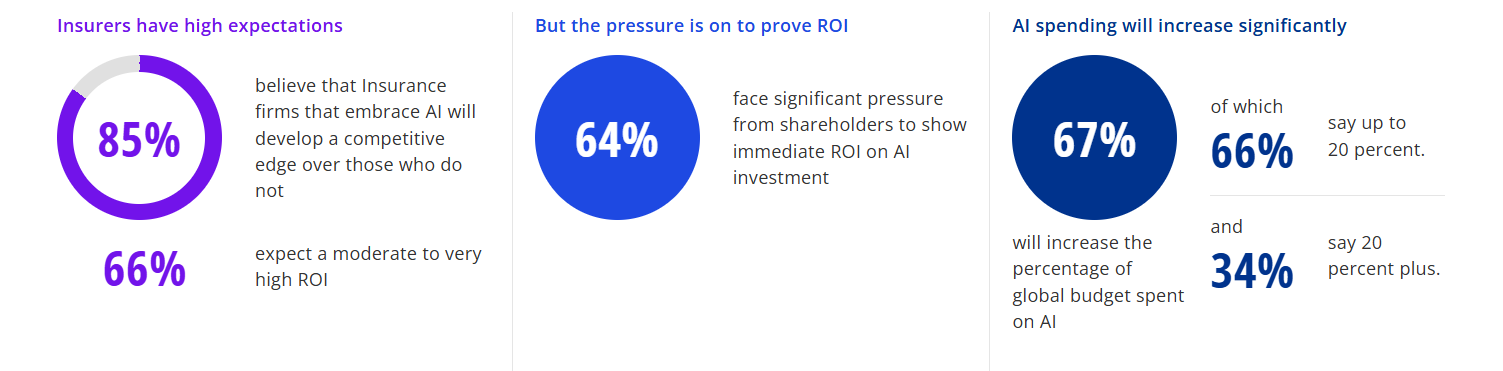Click the 'face significant pressure from shareholders' text
The width and height of the screenshot is (1503, 371).
point(849,138)
